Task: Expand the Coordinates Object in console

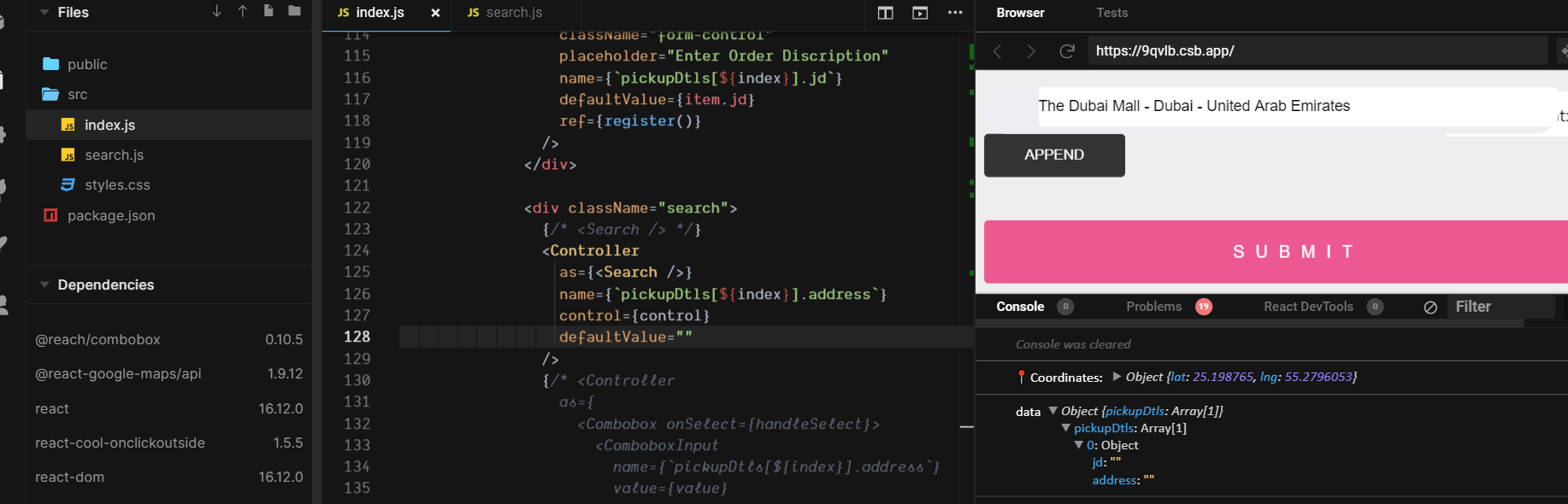Action: click(x=1117, y=376)
